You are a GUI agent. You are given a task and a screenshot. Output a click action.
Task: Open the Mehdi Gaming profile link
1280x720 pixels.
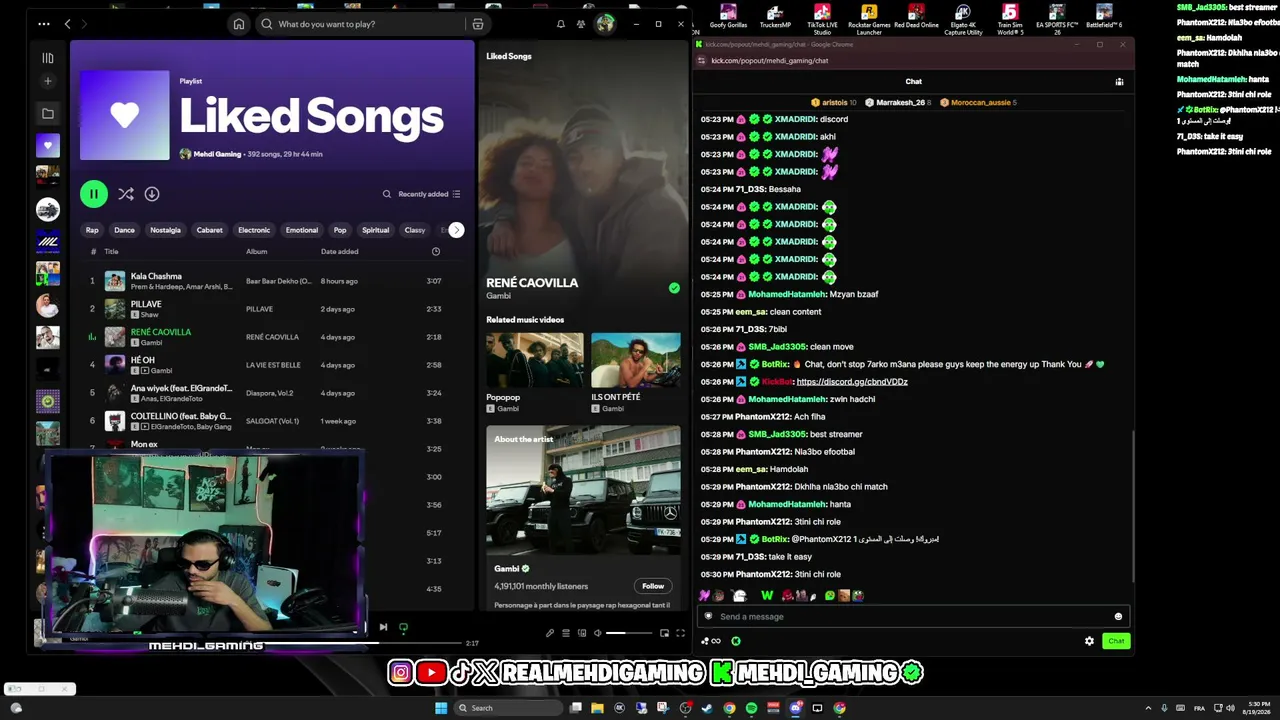pyautogui.click(x=216, y=154)
